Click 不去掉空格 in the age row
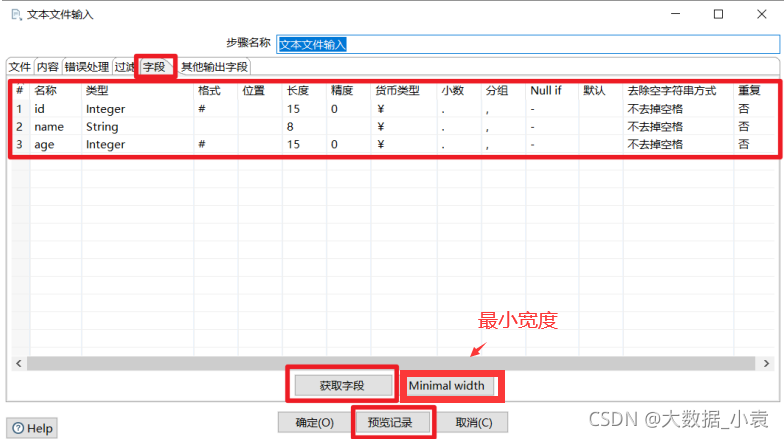This screenshot has height=439, width=784. [678, 144]
